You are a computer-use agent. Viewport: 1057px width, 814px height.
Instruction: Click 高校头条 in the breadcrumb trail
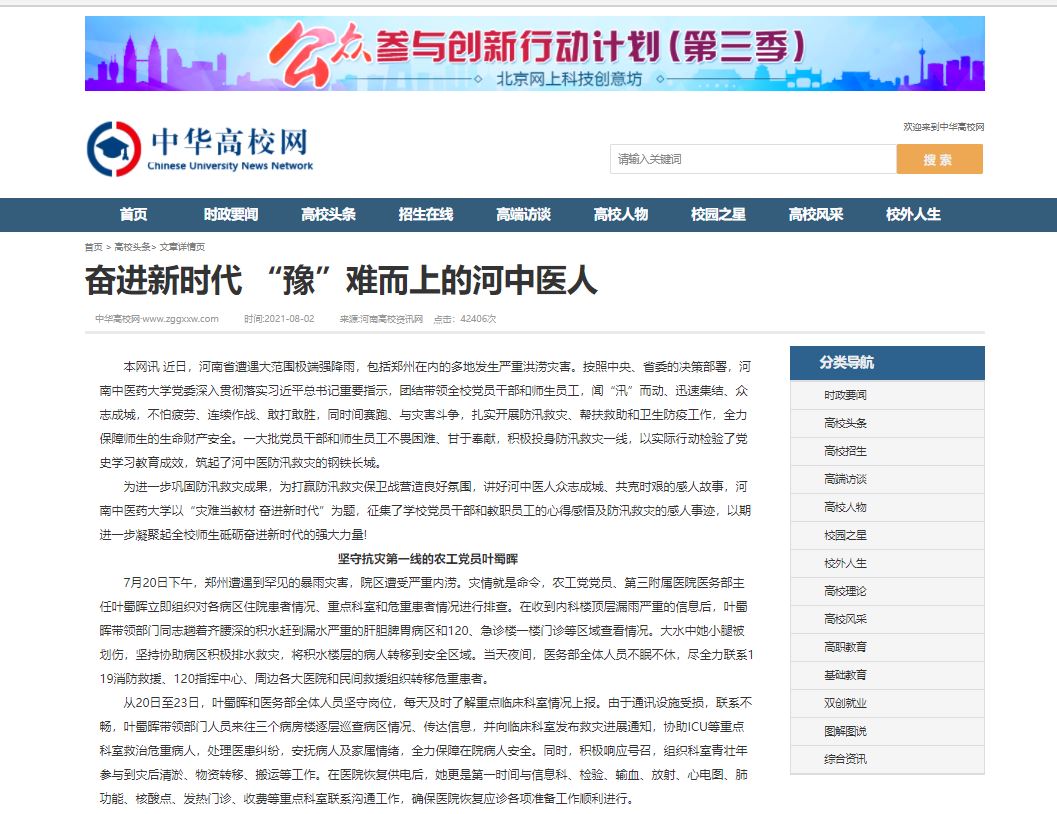pyautogui.click(x=132, y=247)
